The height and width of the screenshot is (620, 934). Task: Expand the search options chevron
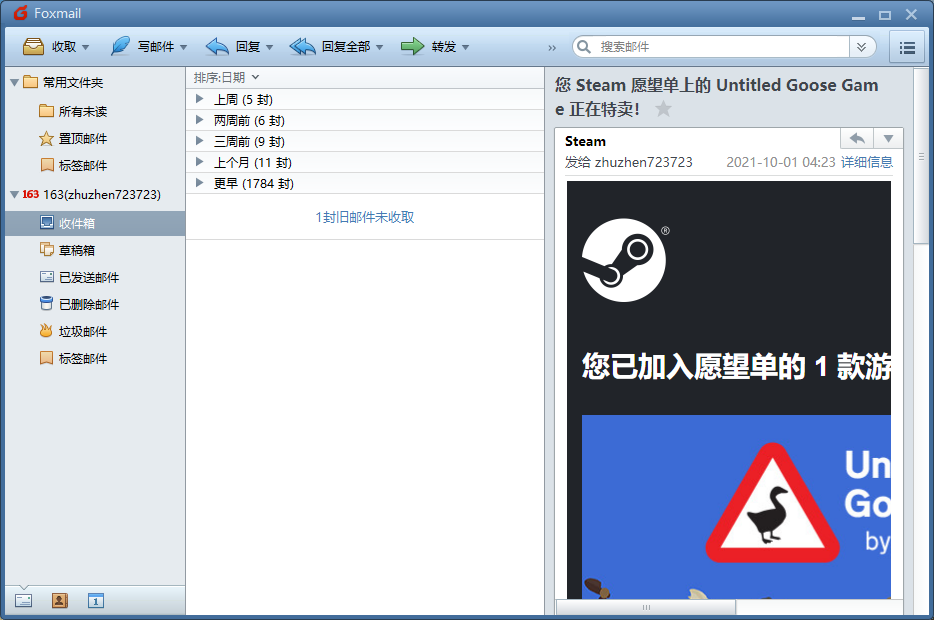(x=861, y=47)
